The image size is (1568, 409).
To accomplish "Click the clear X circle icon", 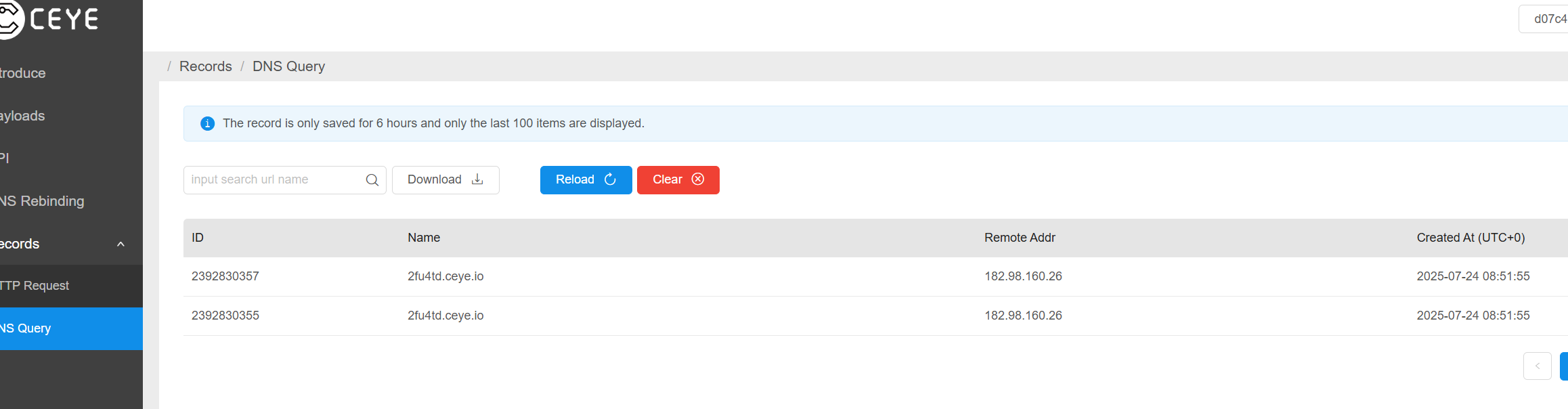I will pos(698,179).
